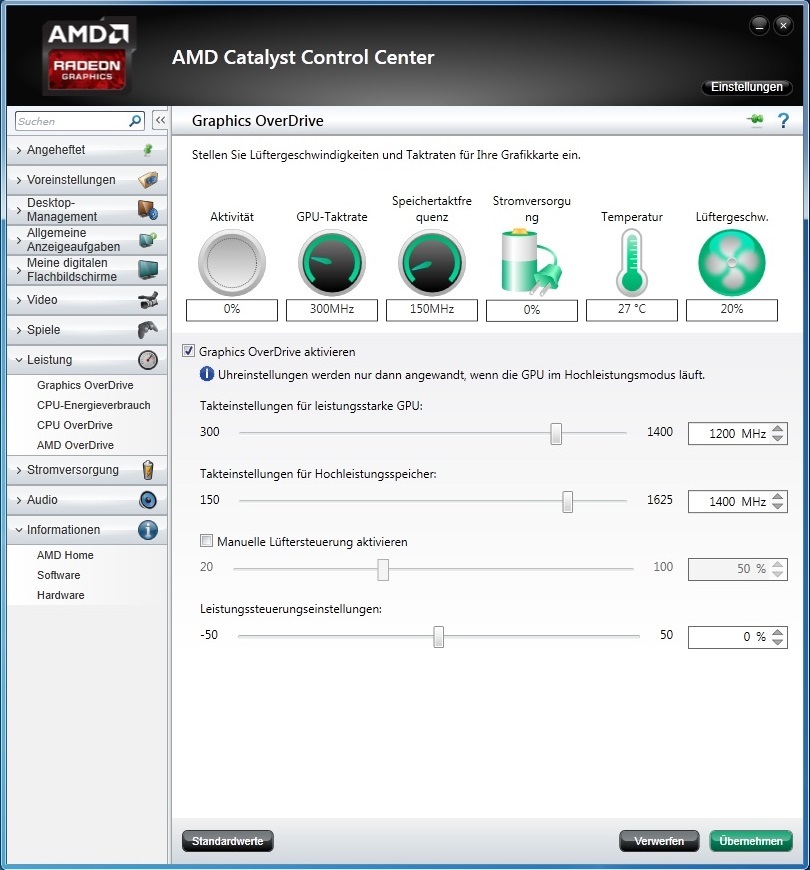Collapse the sidebar with the double-chevron button
The width and height of the screenshot is (810, 870).
(x=160, y=120)
